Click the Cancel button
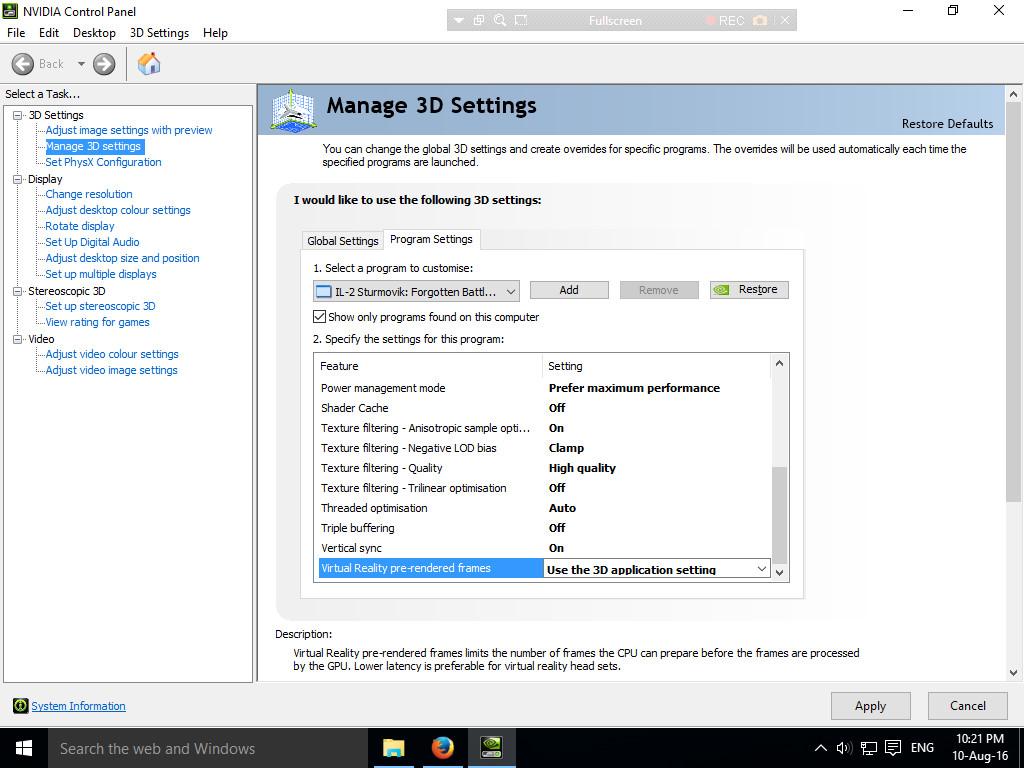 coord(968,706)
